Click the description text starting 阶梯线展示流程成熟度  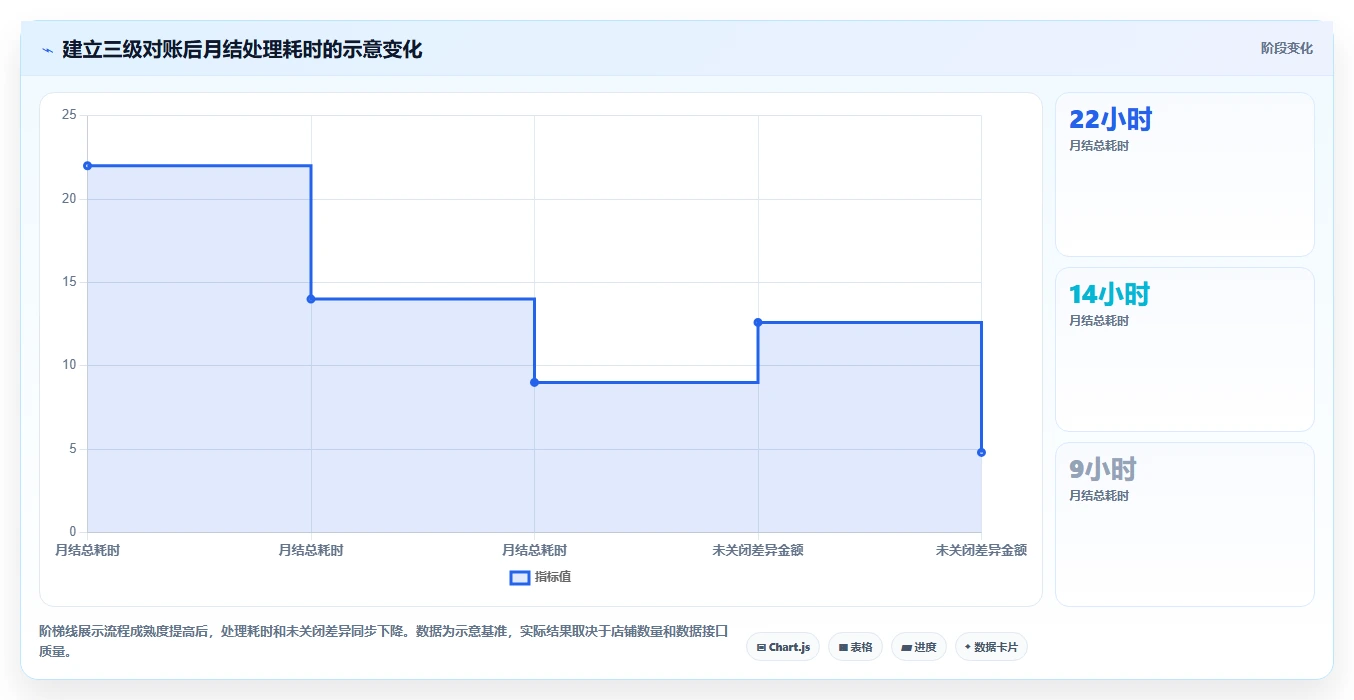(x=384, y=642)
